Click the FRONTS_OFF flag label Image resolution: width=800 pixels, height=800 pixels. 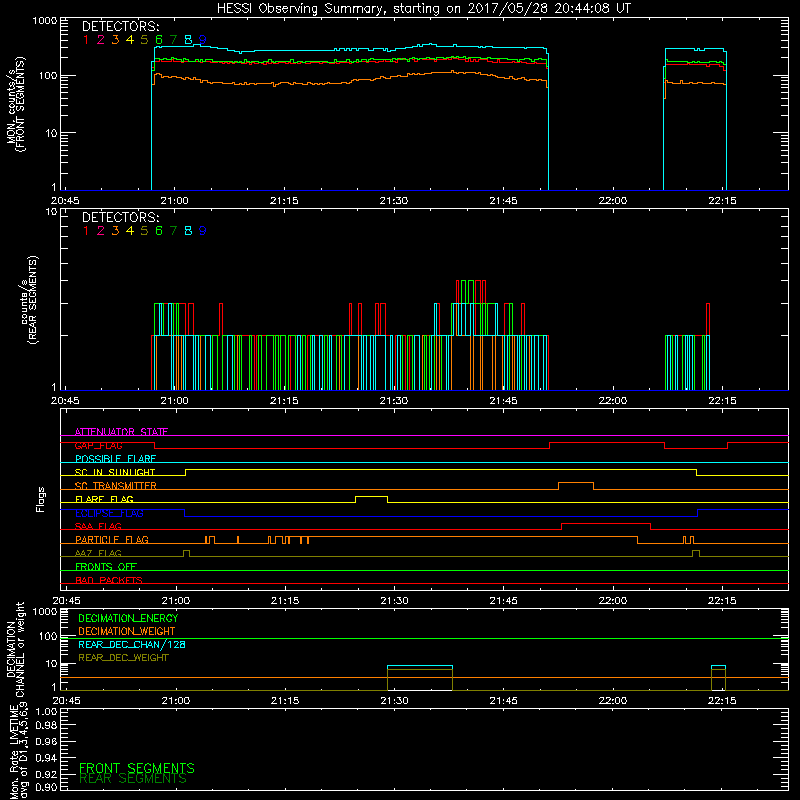106,567
